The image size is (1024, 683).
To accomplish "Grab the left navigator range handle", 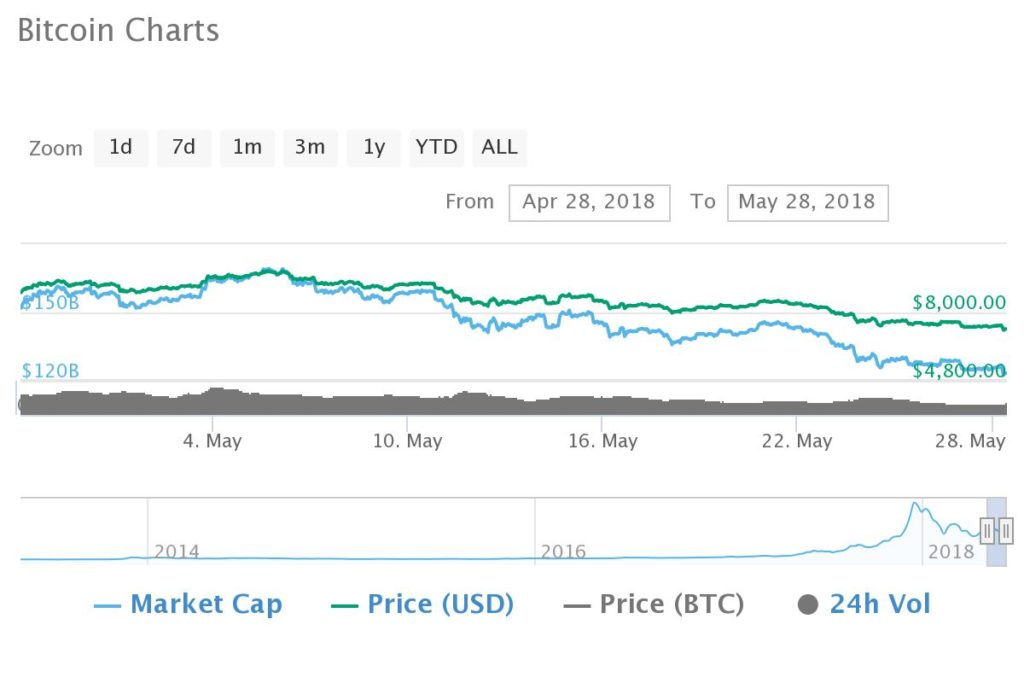I will point(987,531).
